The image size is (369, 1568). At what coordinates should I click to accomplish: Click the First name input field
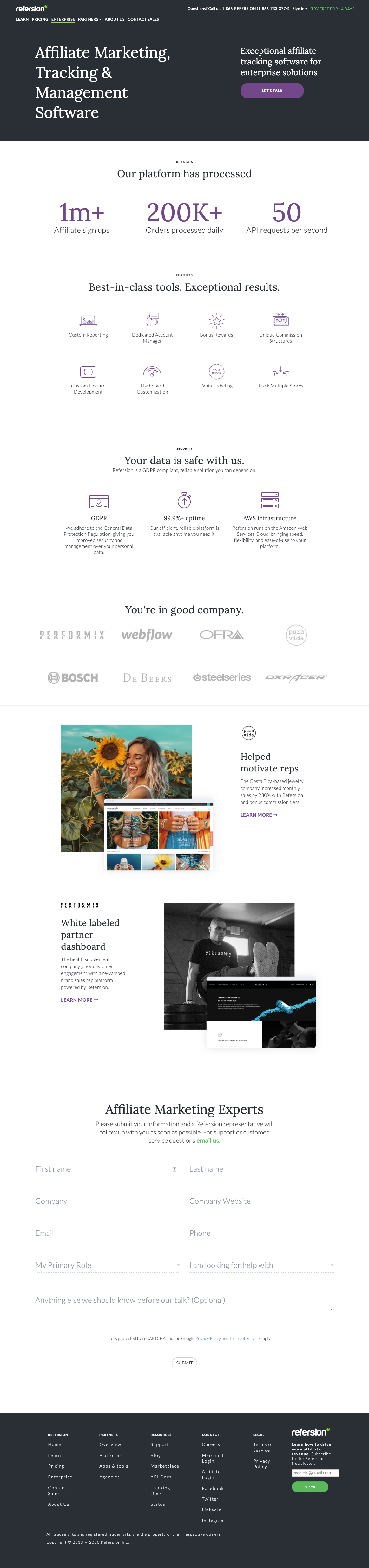[108, 1169]
